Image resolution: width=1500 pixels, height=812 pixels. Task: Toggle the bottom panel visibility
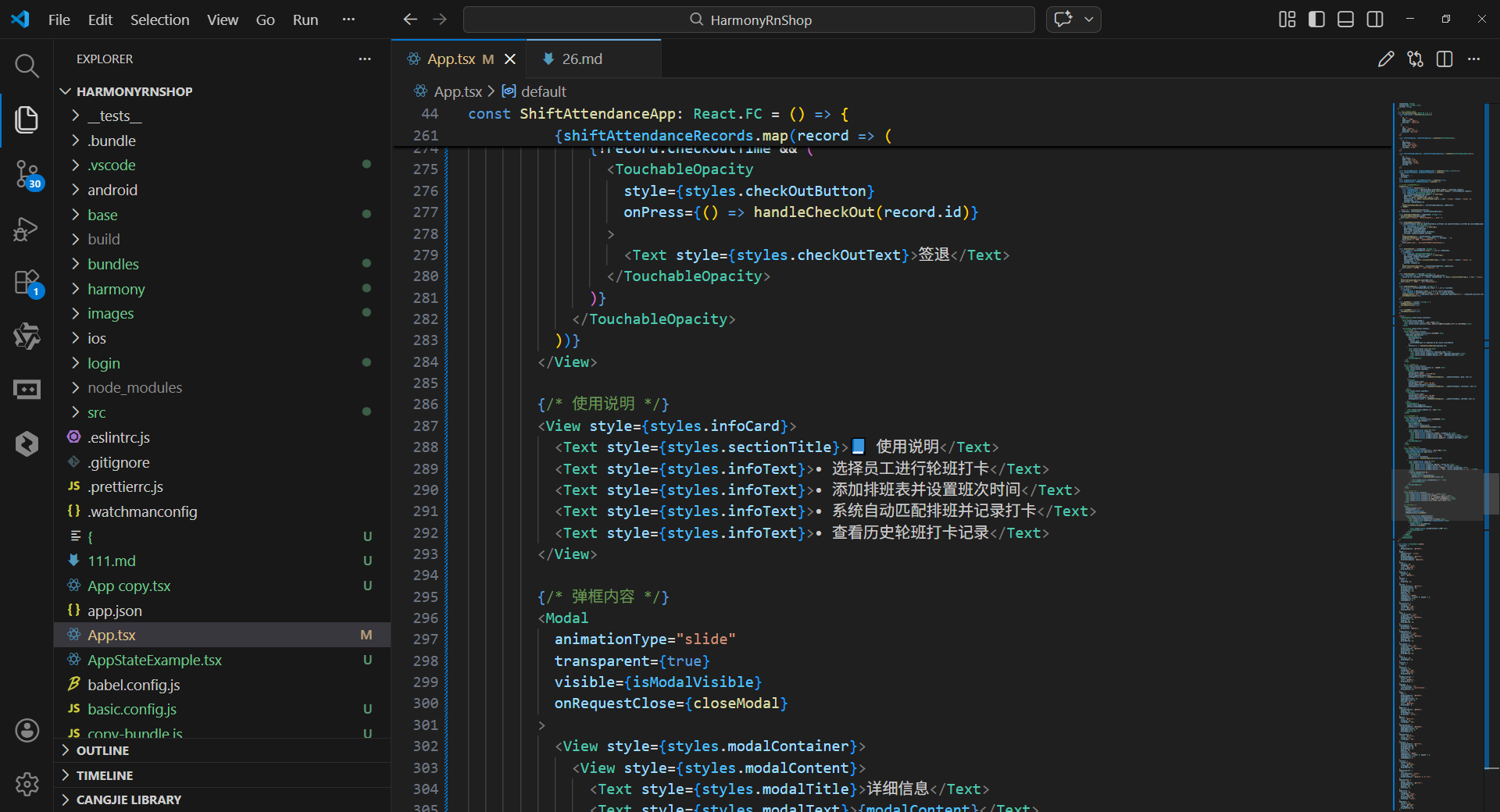1345,20
